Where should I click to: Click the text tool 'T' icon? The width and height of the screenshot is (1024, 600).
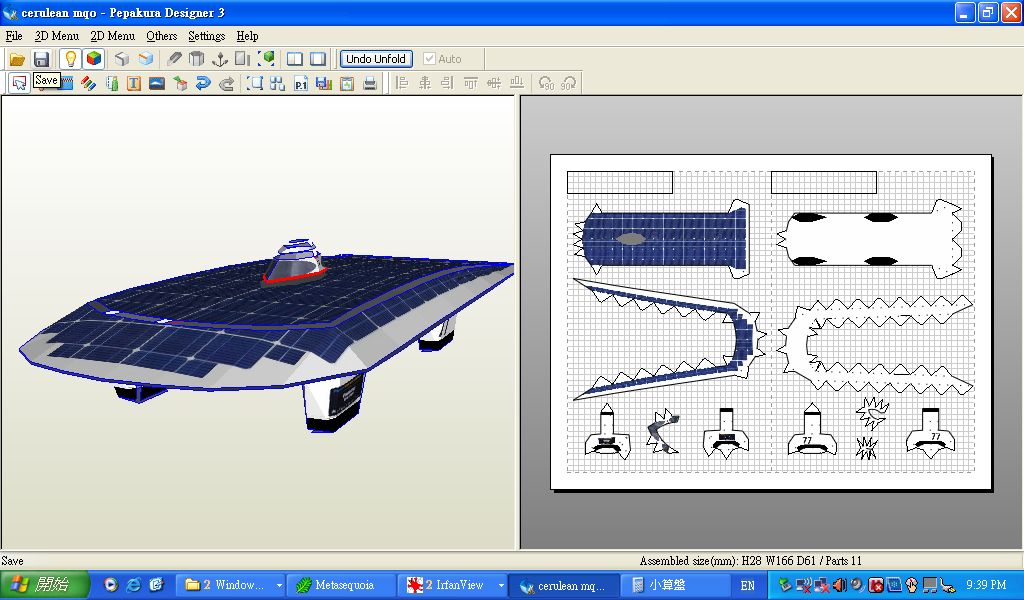(x=133, y=84)
